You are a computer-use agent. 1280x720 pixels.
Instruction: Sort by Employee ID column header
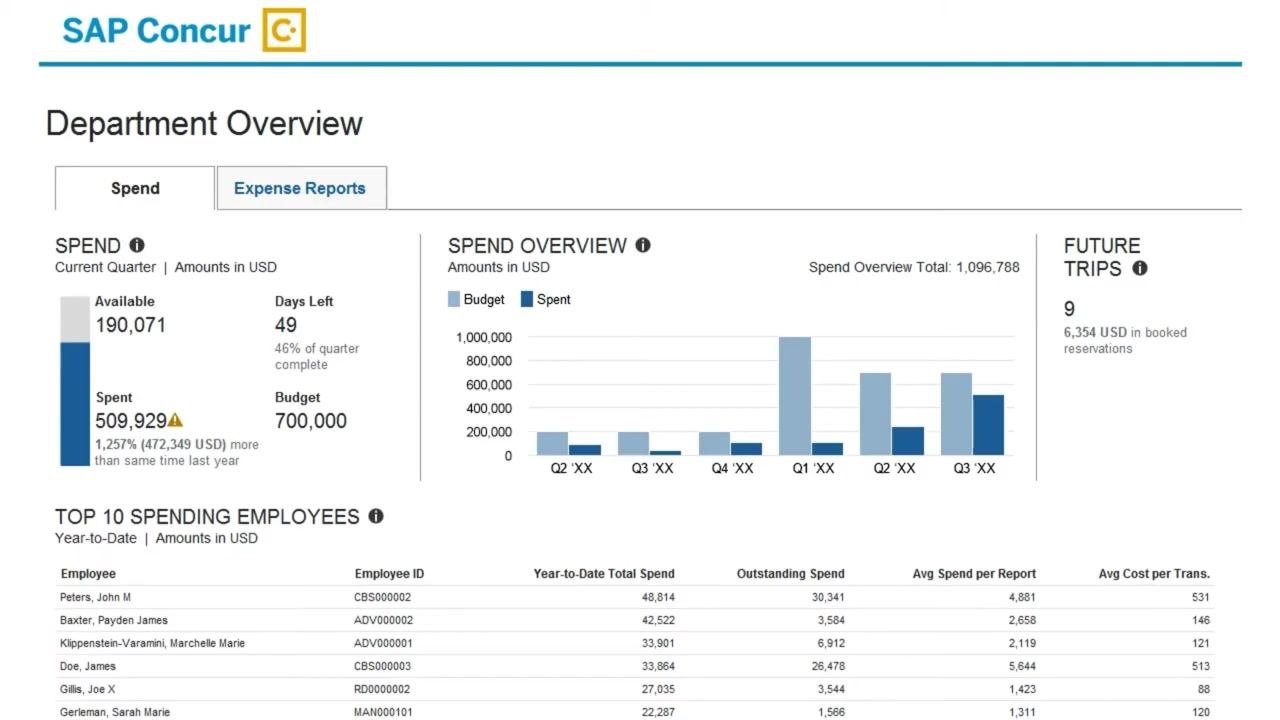tap(389, 573)
